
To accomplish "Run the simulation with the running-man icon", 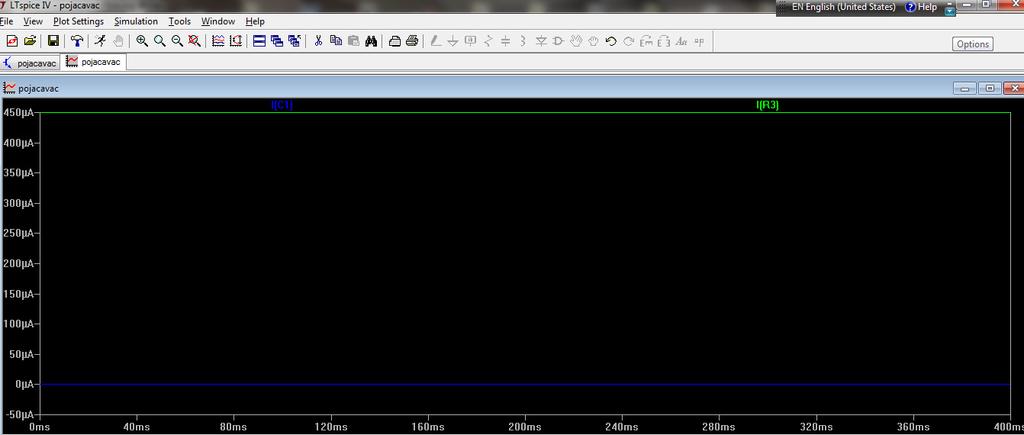I will [100, 41].
